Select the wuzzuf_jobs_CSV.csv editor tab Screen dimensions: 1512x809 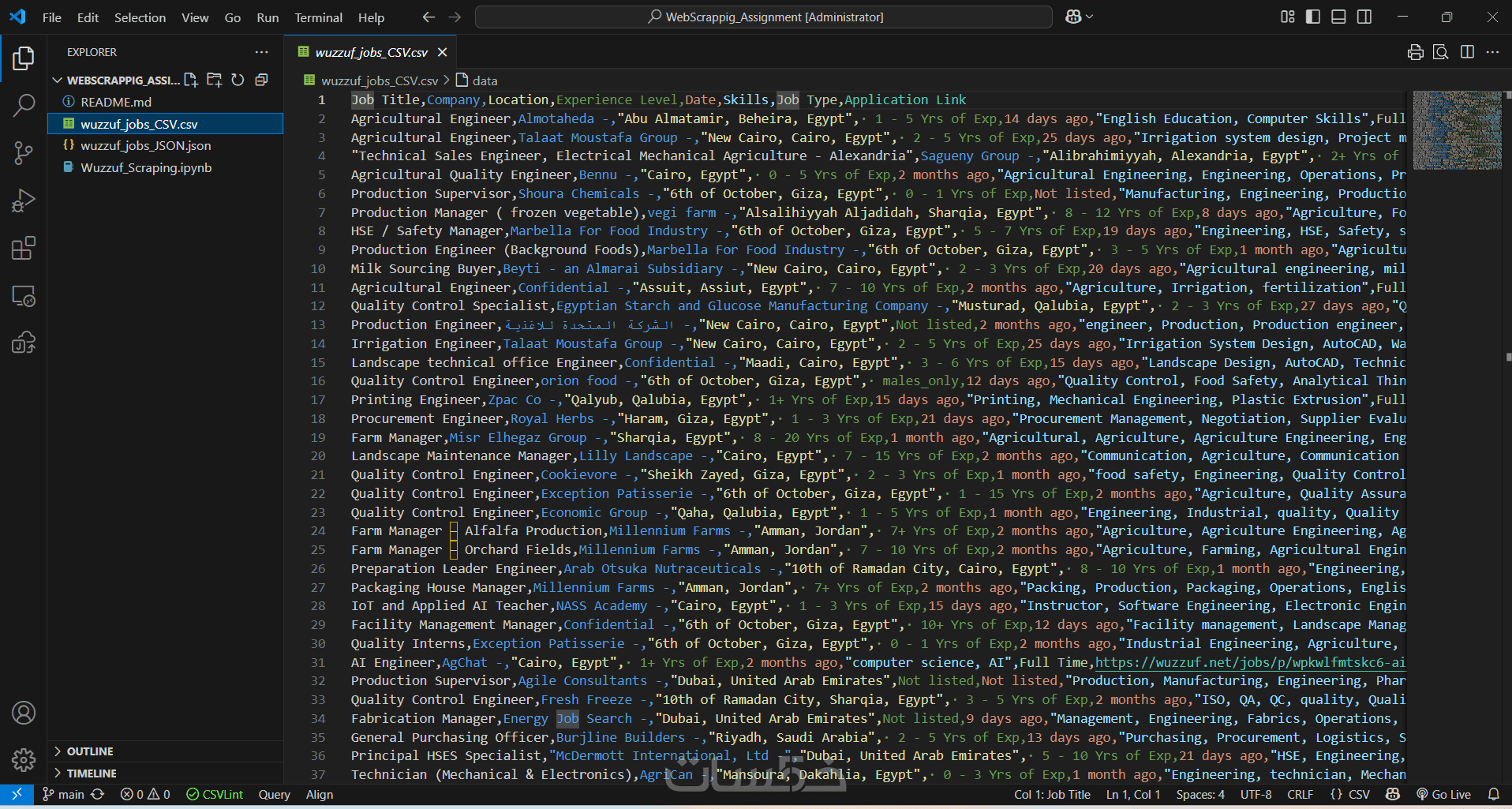[371, 52]
